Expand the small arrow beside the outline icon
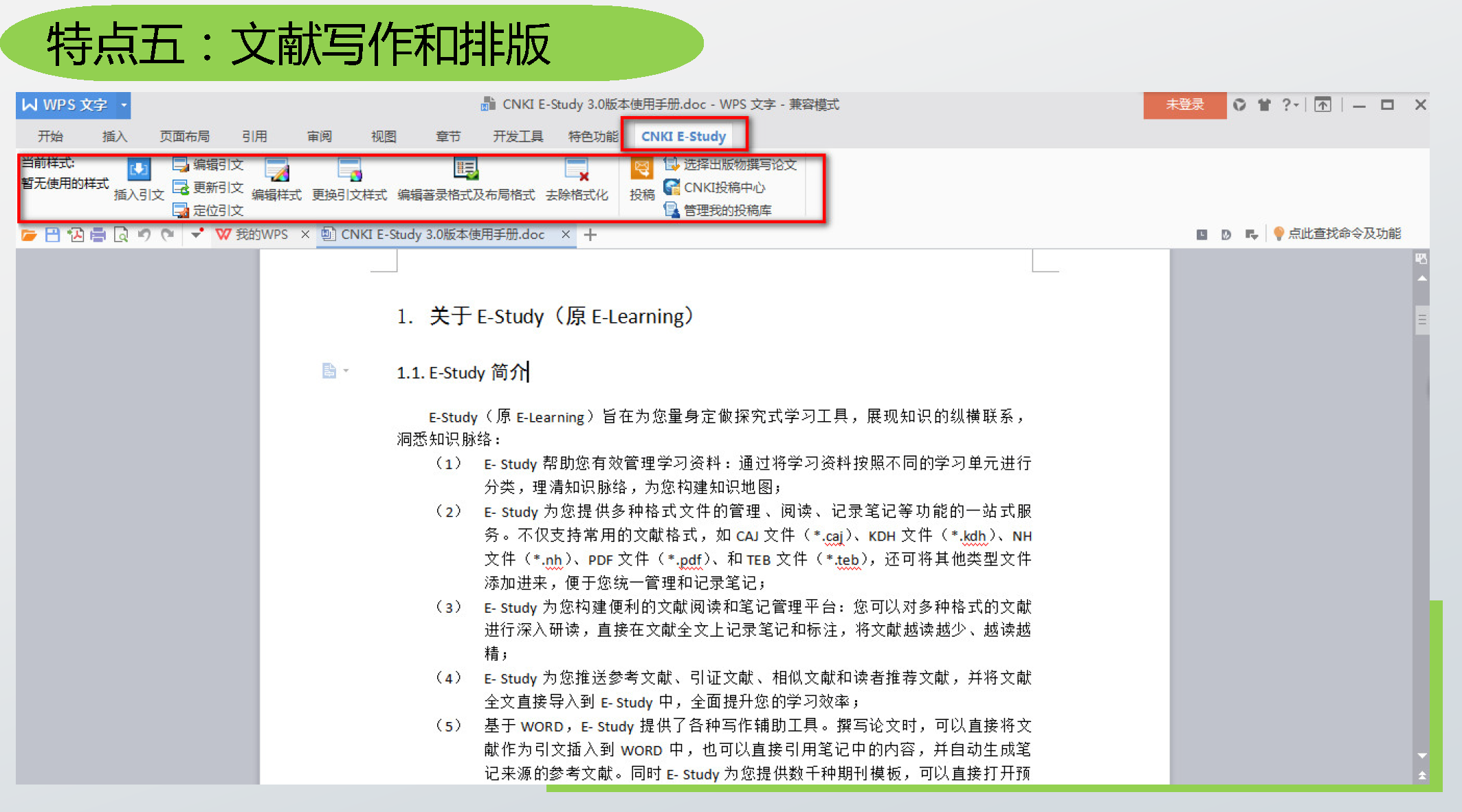The image size is (1462, 812). click(346, 371)
